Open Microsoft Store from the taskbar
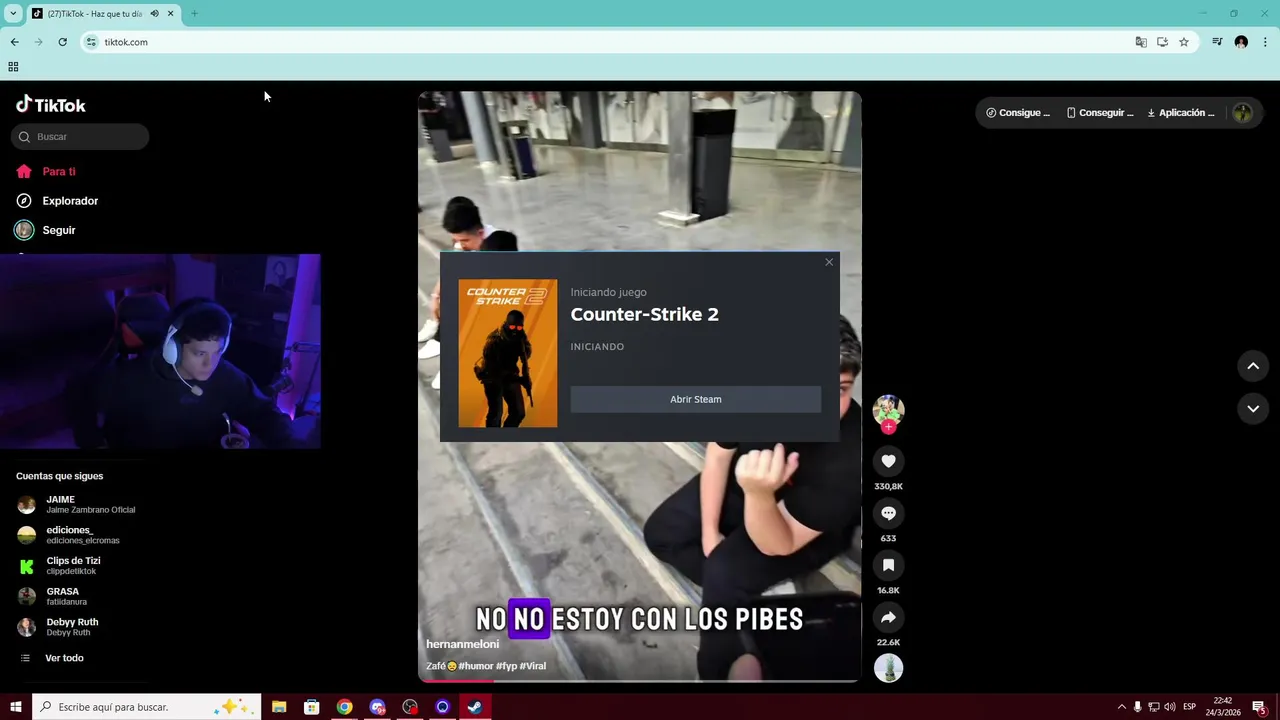The image size is (1280, 720). tap(312, 707)
